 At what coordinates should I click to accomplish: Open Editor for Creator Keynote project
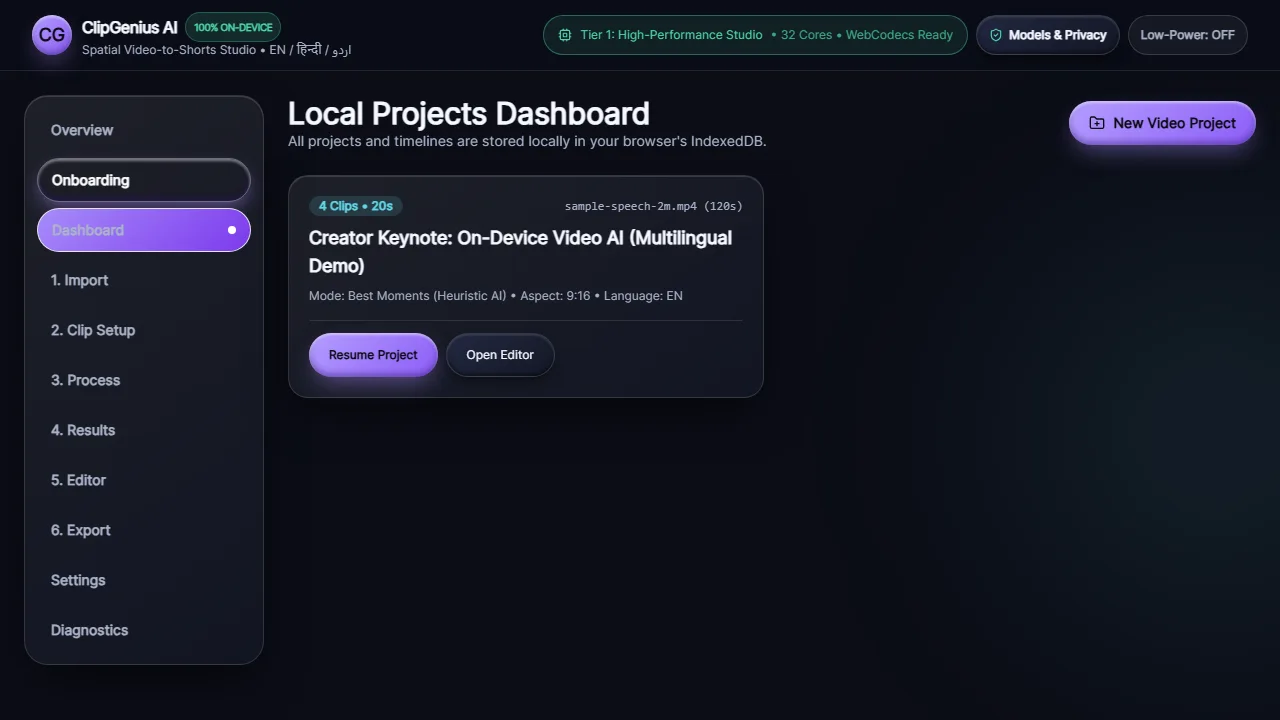[500, 355]
